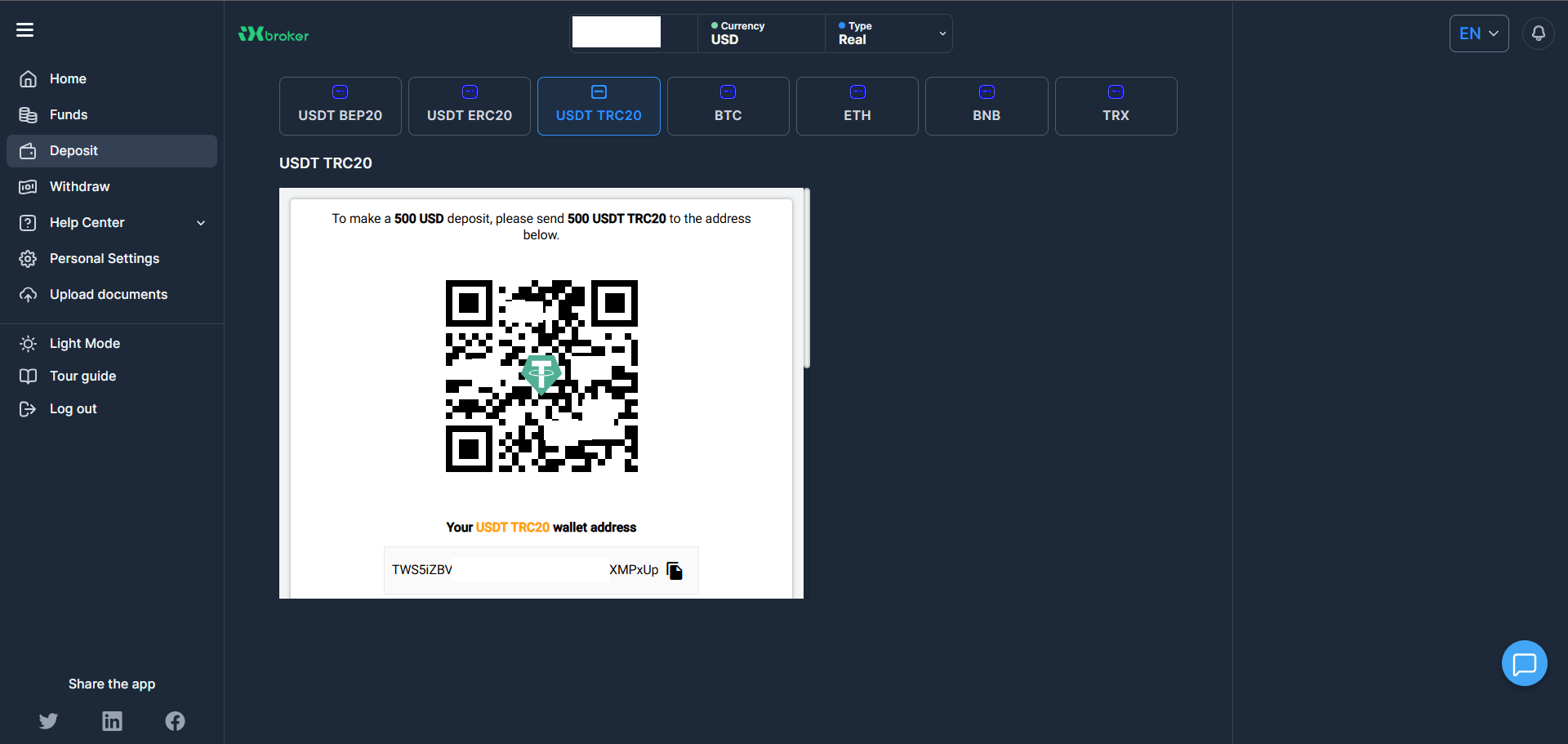Open Personal Settings page
1568x744 pixels.
(105, 259)
